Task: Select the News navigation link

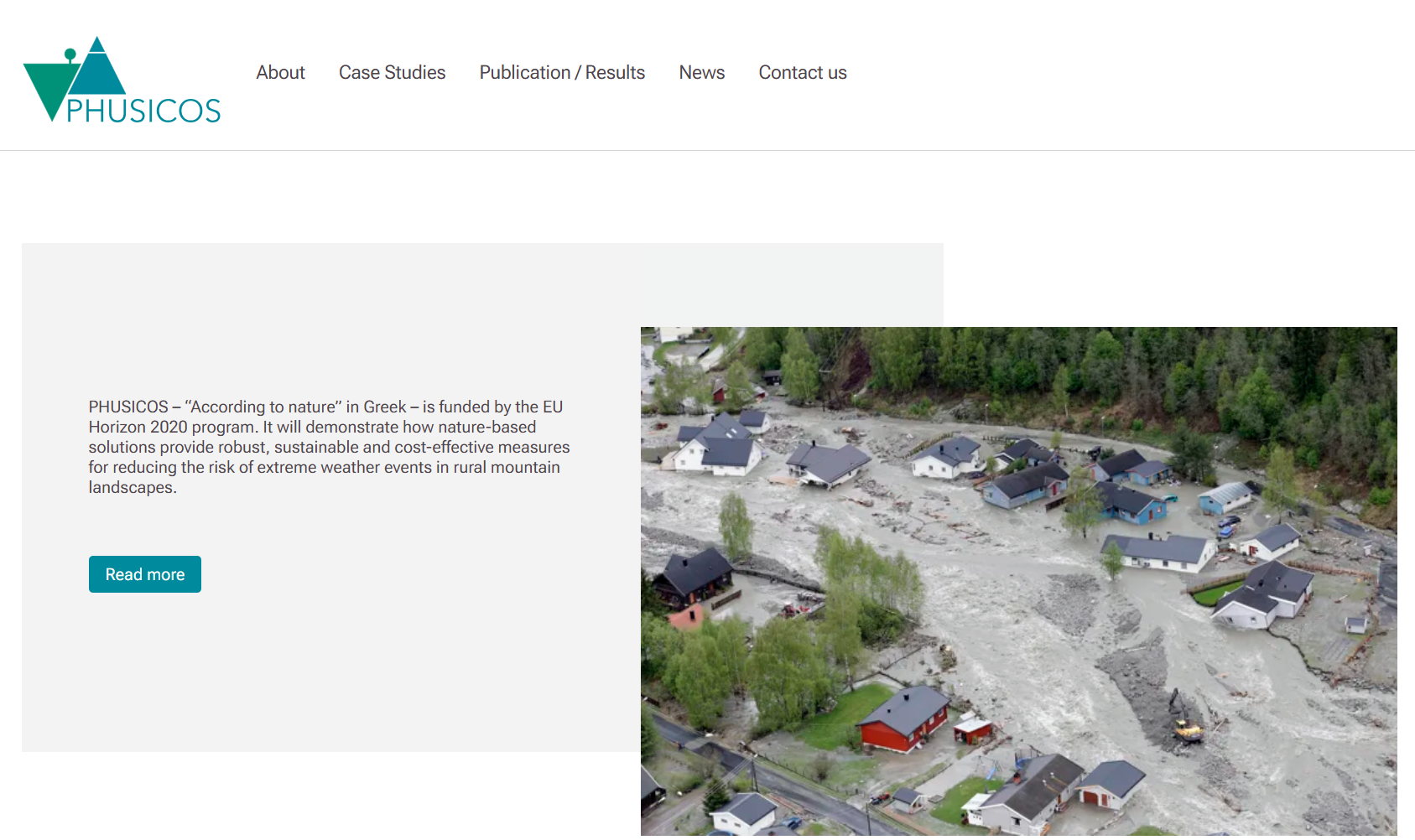Action: [x=701, y=73]
